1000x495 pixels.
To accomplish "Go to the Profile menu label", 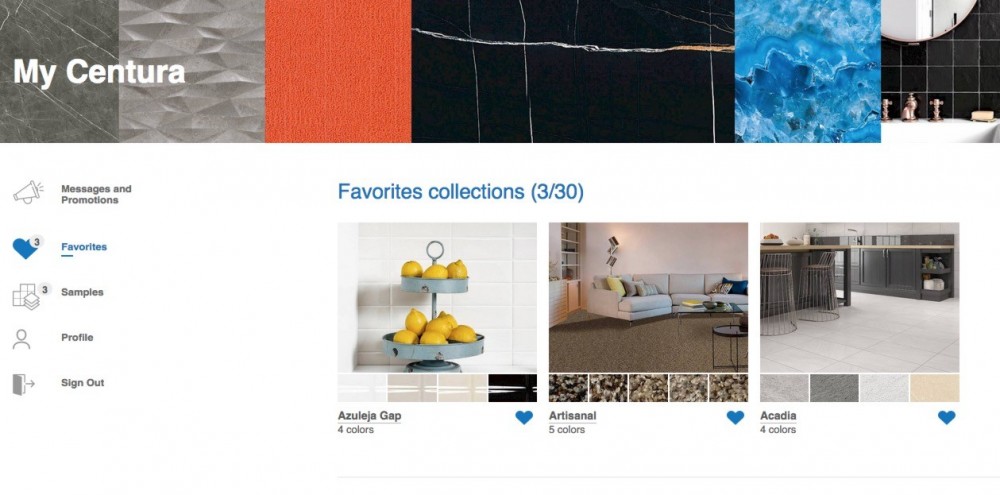I will pyautogui.click(x=77, y=337).
